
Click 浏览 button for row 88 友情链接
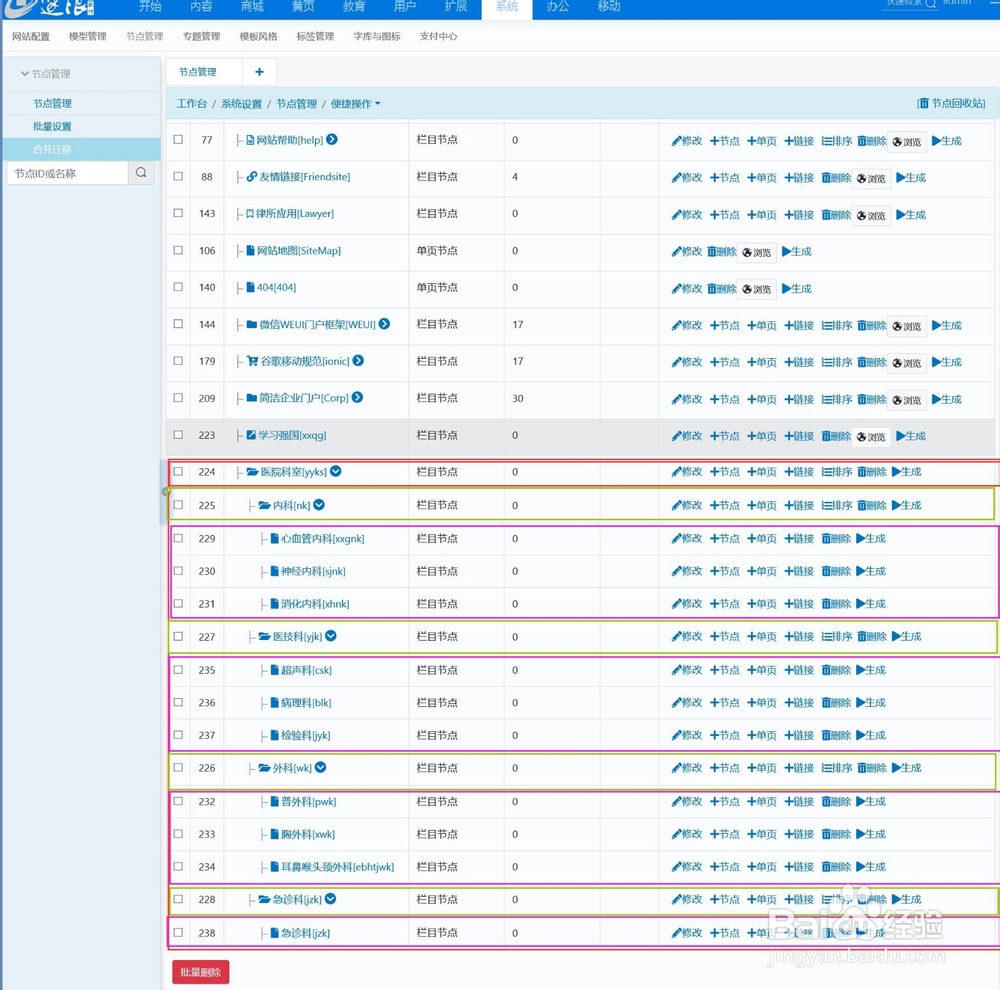[871, 179]
